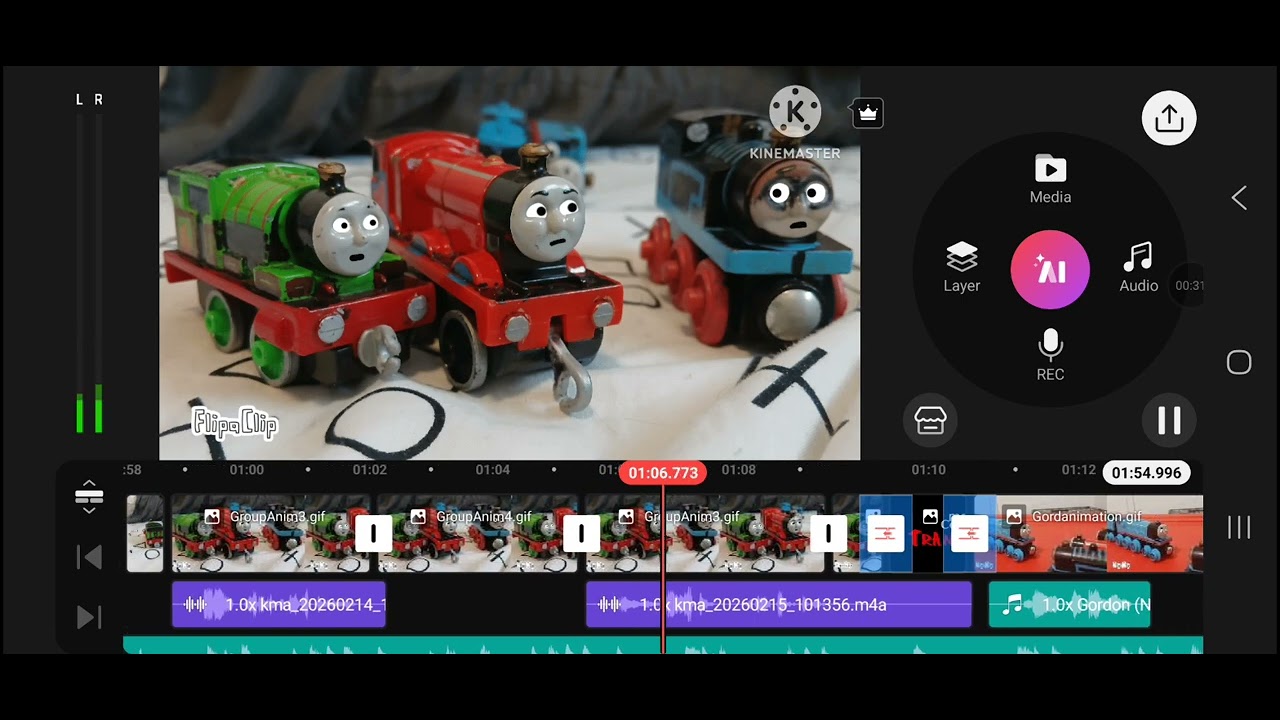Open the asset store
Viewport: 1280px width, 720px height.
[930, 420]
